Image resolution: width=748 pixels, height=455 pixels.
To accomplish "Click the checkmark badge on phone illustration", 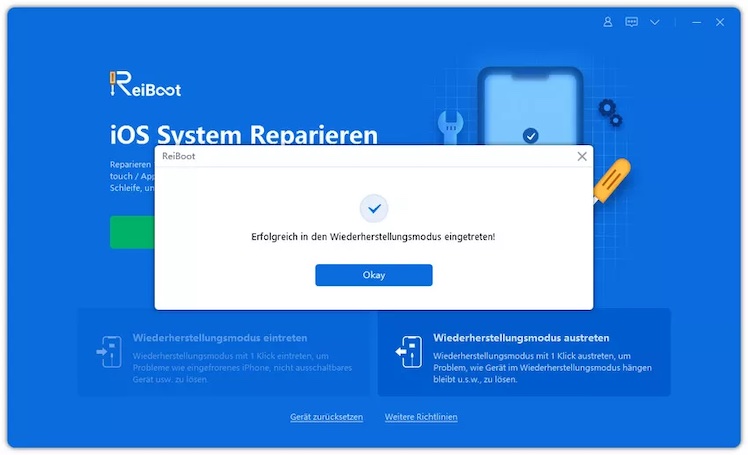I will [530, 136].
